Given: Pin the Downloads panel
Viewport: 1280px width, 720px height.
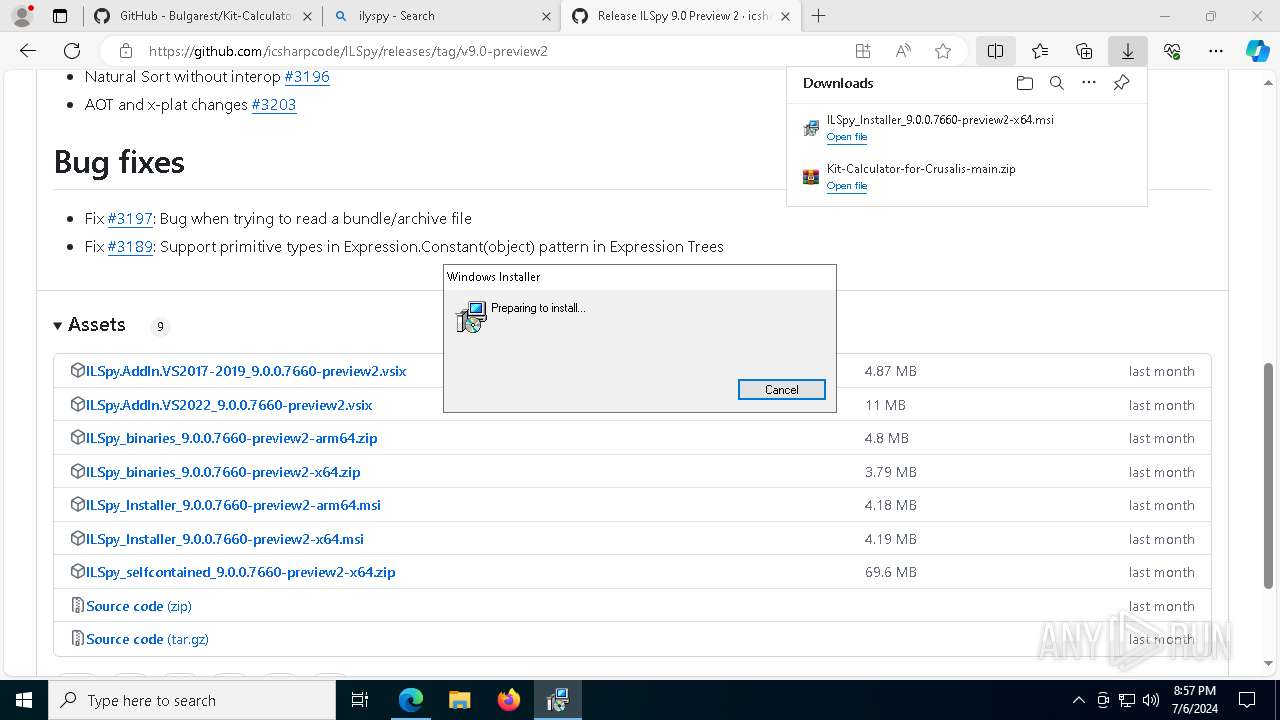Looking at the screenshot, I should click(x=1122, y=83).
